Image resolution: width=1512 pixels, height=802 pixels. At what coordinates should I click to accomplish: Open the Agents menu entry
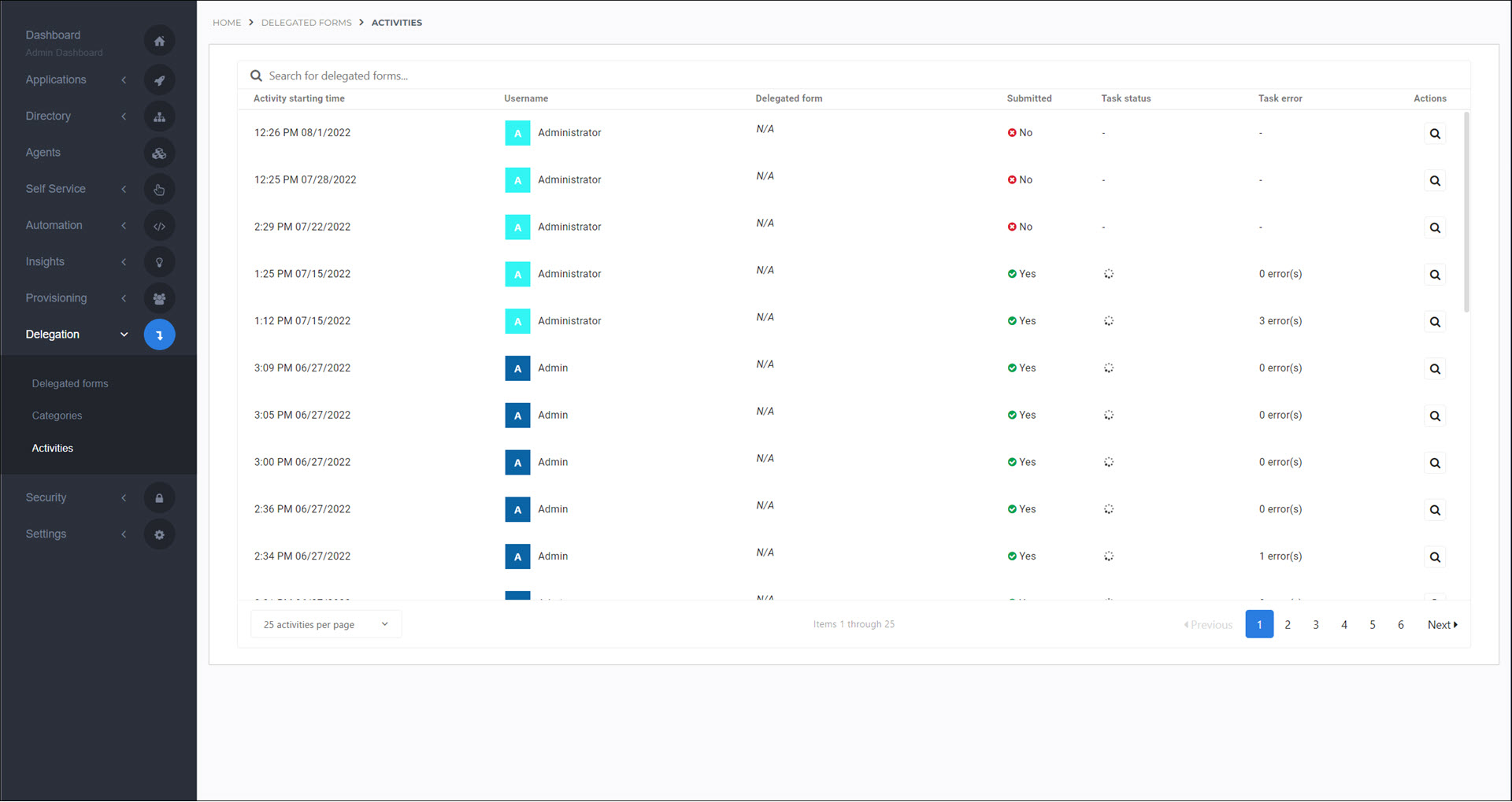[43, 153]
